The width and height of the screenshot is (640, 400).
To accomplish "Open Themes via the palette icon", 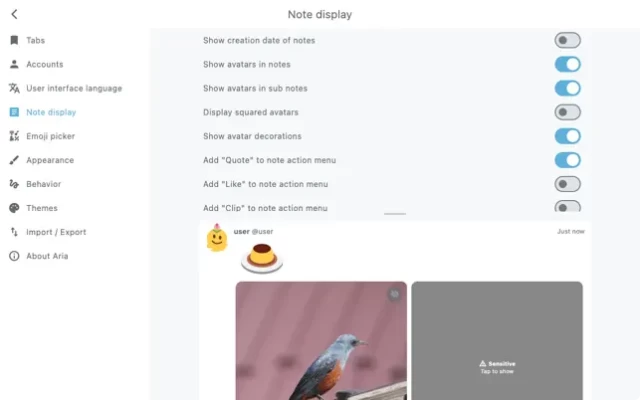I will (14, 208).
